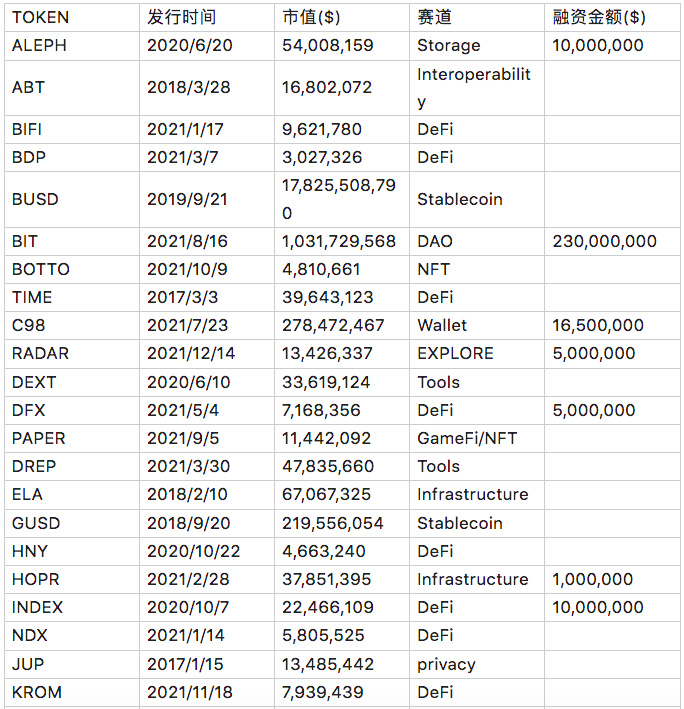Click the Interoperability category cell

coord(477,88)
